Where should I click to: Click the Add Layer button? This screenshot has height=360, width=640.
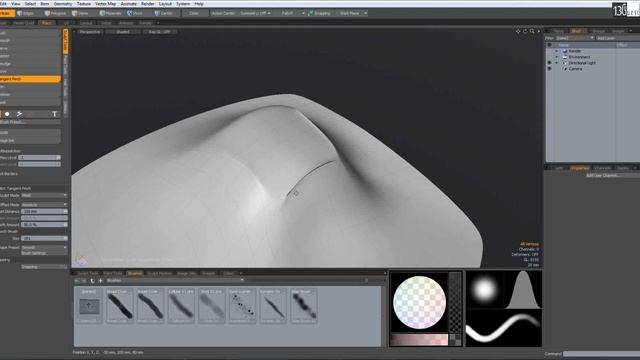click(618, 38)
